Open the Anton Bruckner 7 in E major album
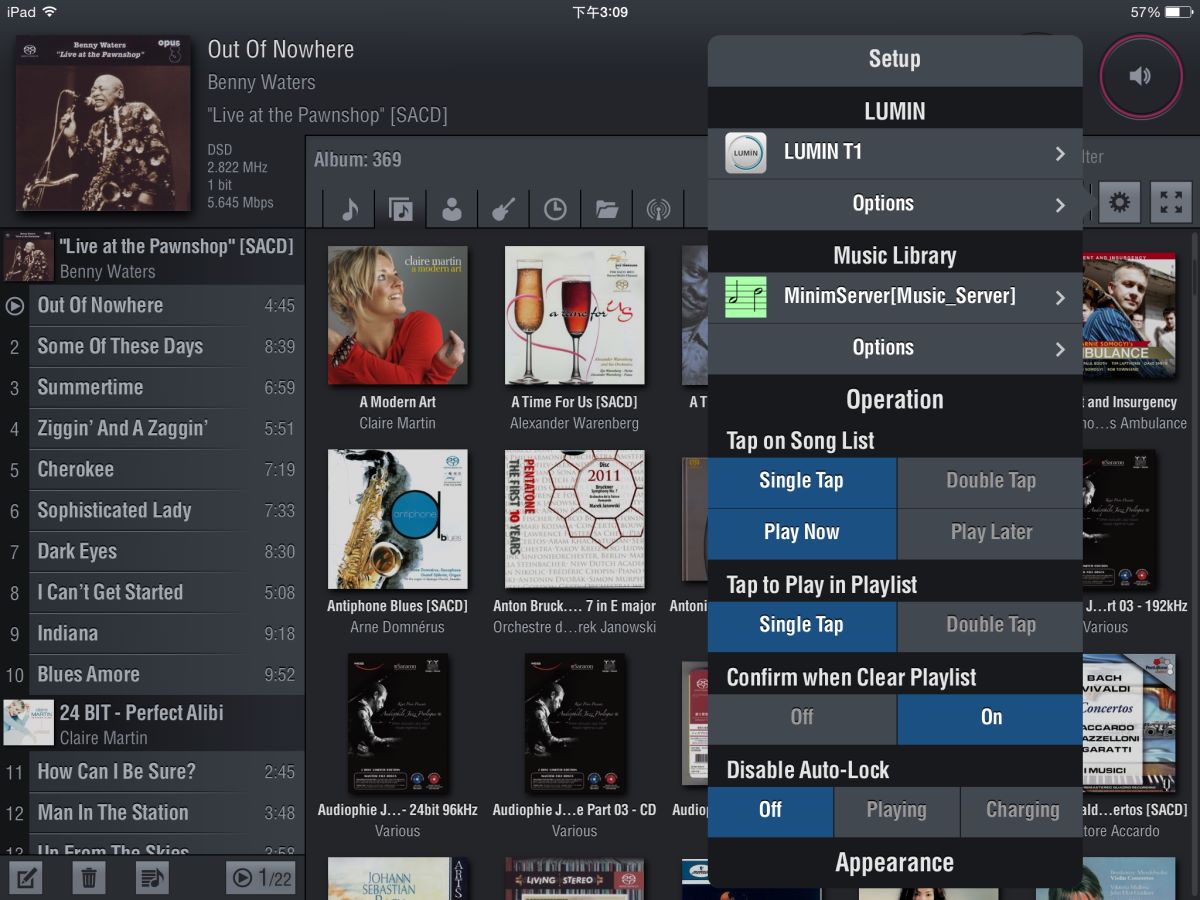 pos(574,519)
